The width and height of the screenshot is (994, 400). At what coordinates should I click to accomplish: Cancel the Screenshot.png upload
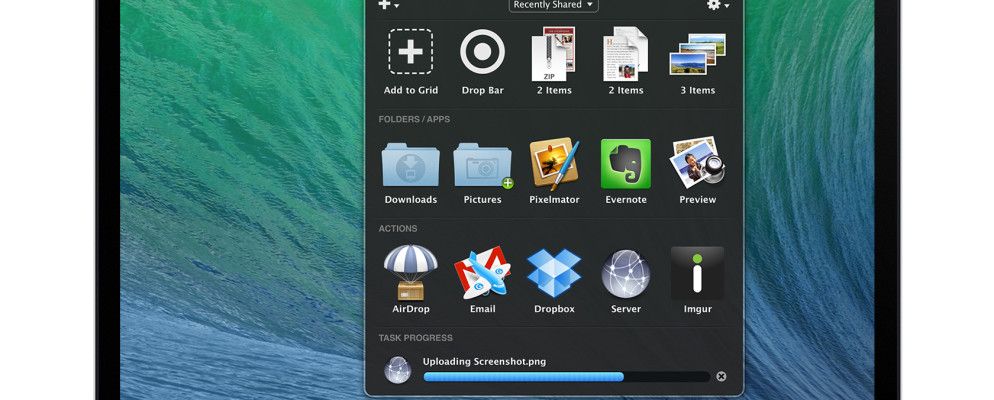click(721, 377)
